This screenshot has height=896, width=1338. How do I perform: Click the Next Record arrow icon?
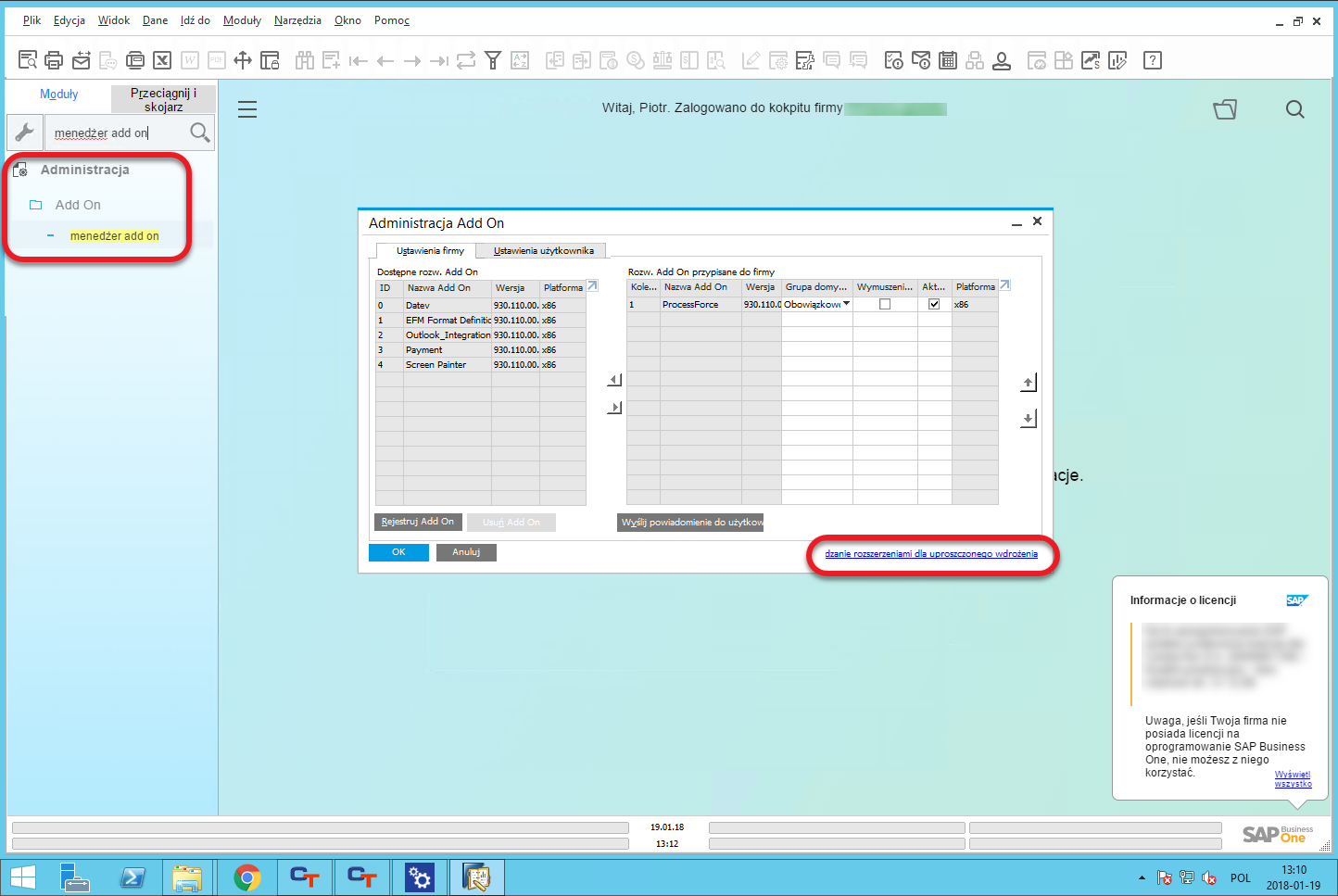click(411, 60)
